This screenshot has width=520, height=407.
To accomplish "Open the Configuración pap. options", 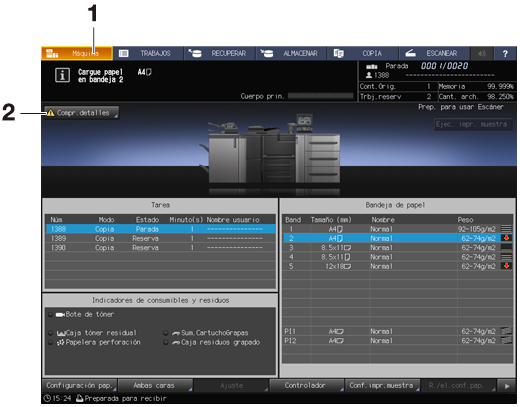I will coord(80,386).
